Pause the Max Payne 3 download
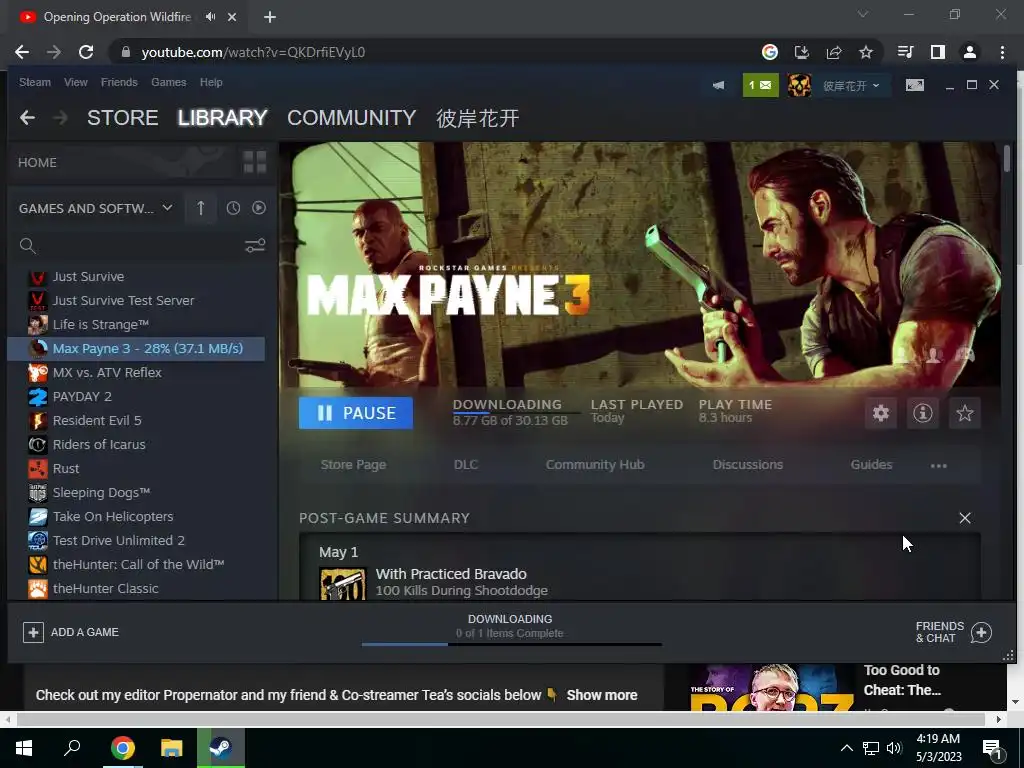This screenshot has height=768, width=1024. click(356, 413)
